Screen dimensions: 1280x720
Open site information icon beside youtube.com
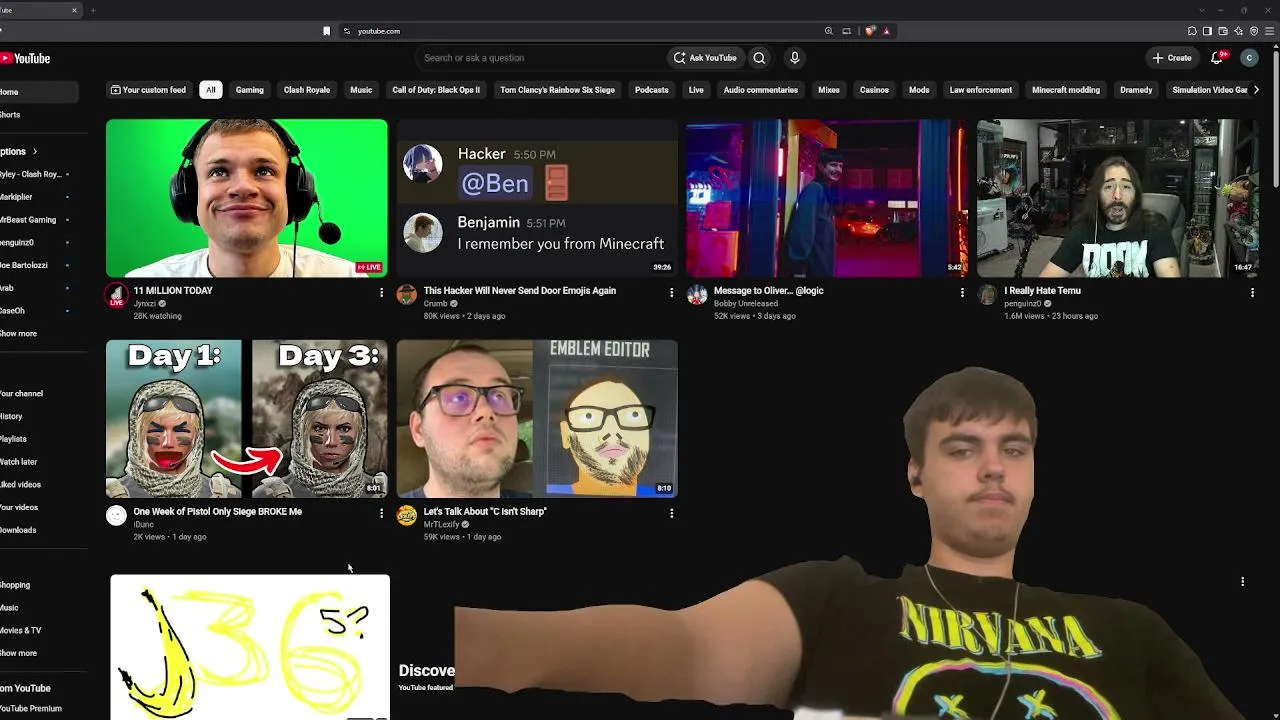pos(347,31)
